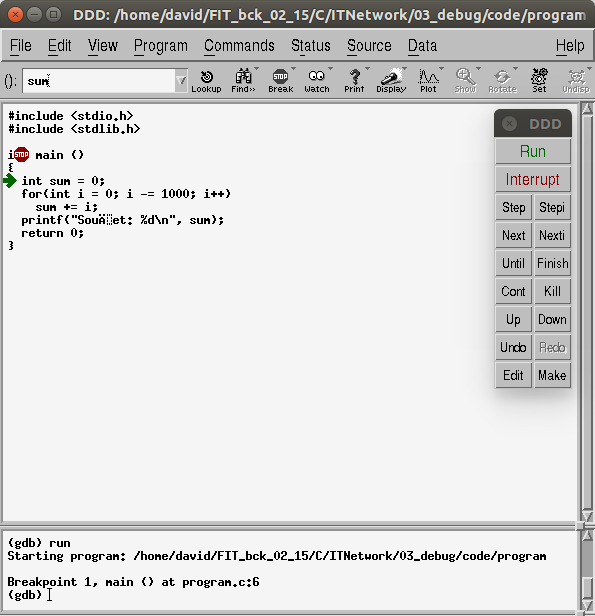
Task: Click the green Run button
Action: pyautogui.click(x=533, y=151)
